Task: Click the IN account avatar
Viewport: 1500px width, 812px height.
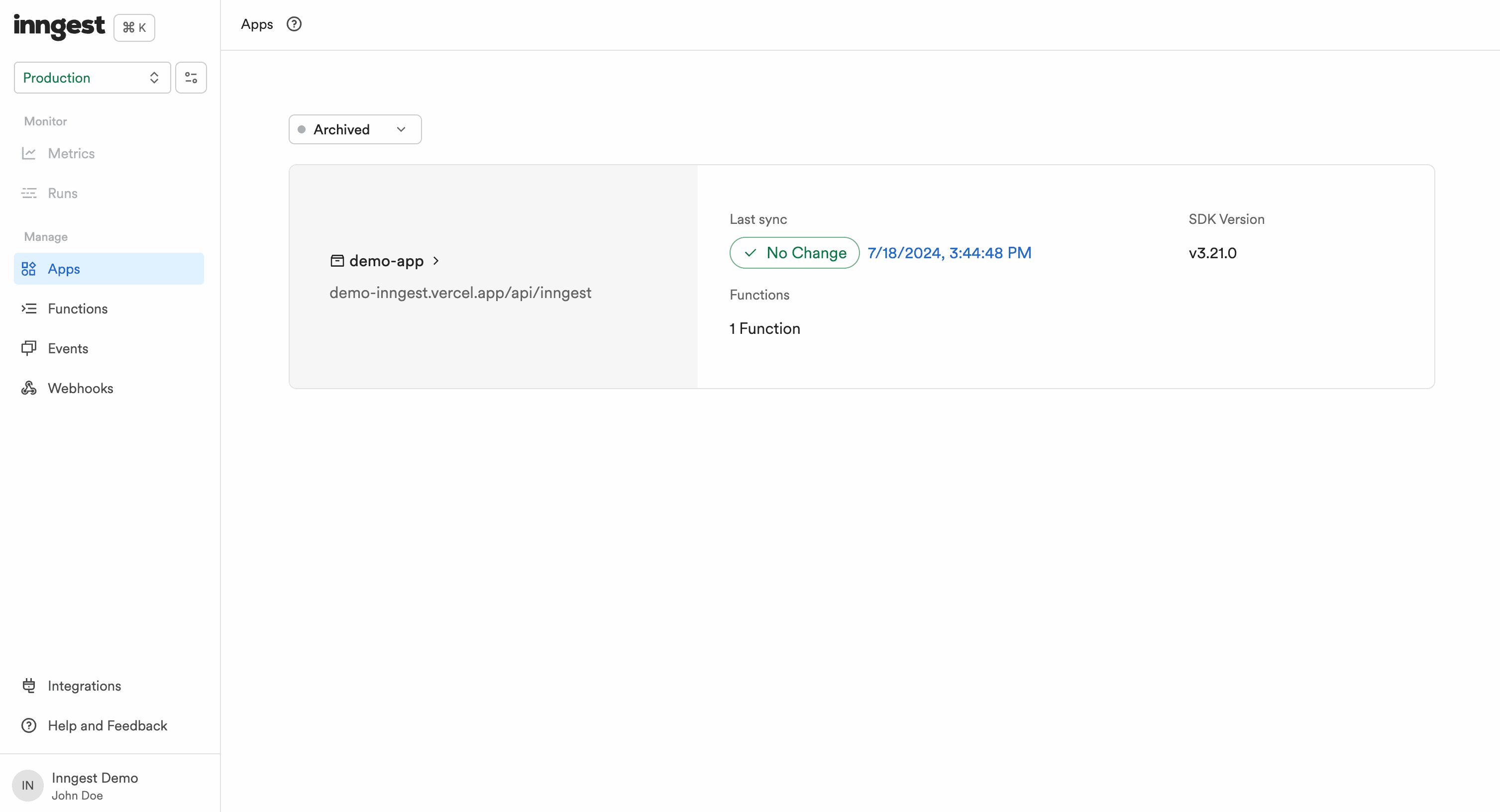Action: (27, 785)
